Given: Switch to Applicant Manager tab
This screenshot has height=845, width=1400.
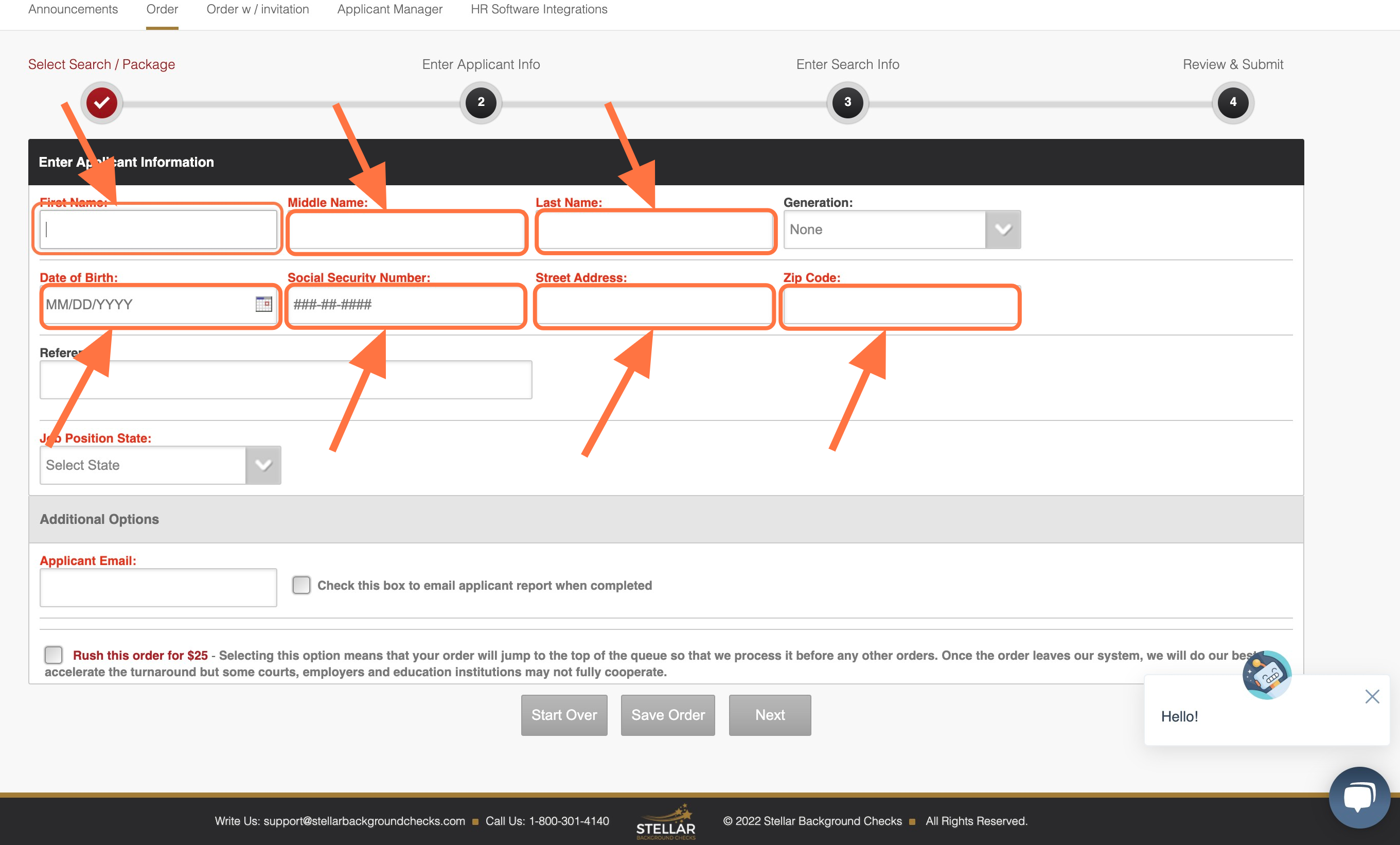Looking at the screenshot, I should point(390,9).
